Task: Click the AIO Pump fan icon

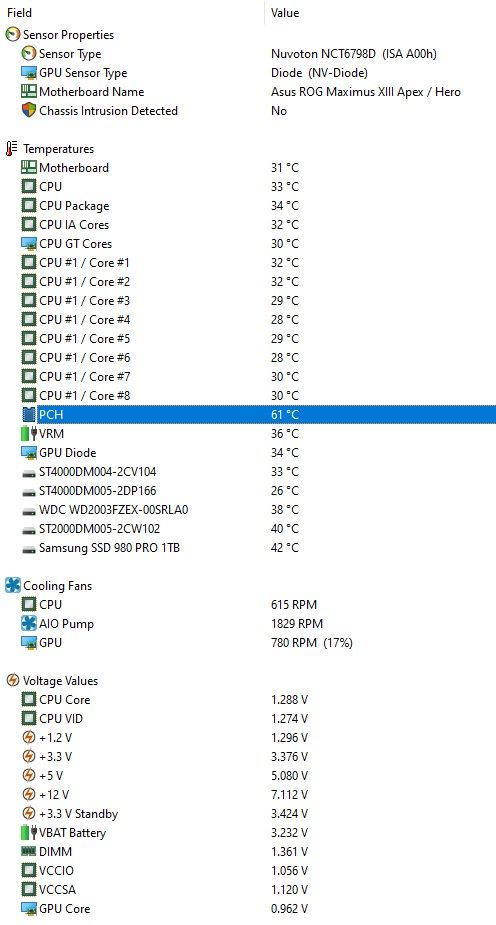Action: (29, 624)
